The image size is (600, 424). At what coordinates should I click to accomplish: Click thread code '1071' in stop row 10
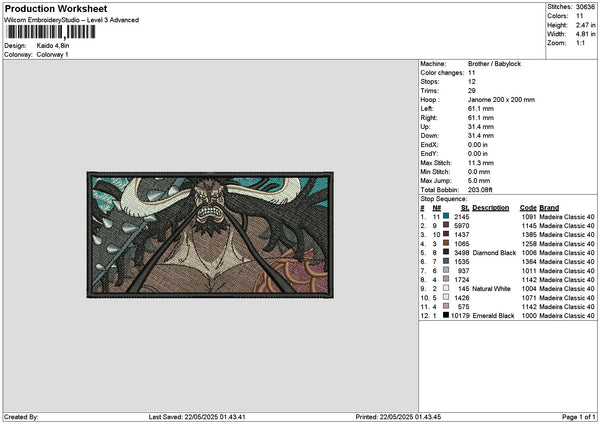pyautogui.click(x=529, y=298)
